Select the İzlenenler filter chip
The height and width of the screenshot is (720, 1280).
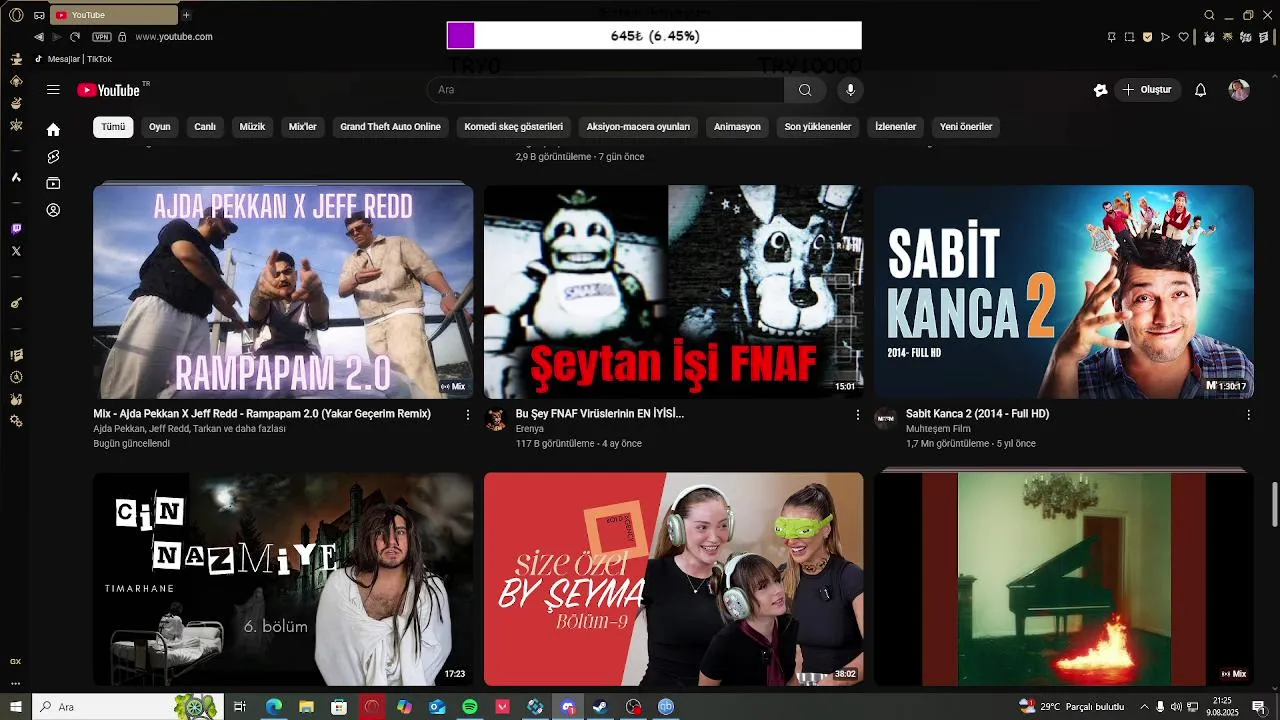tap(895, 127)
